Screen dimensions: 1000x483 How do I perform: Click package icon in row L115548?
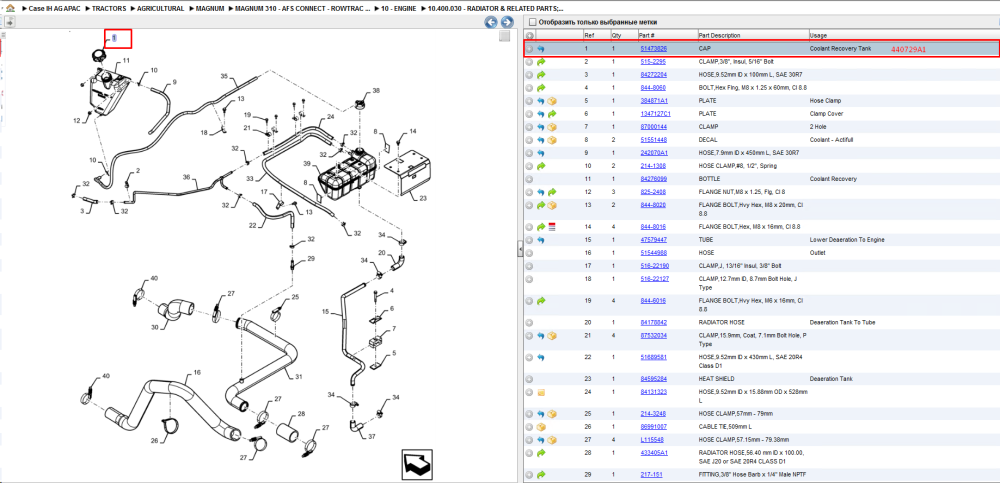coord(552,440)
